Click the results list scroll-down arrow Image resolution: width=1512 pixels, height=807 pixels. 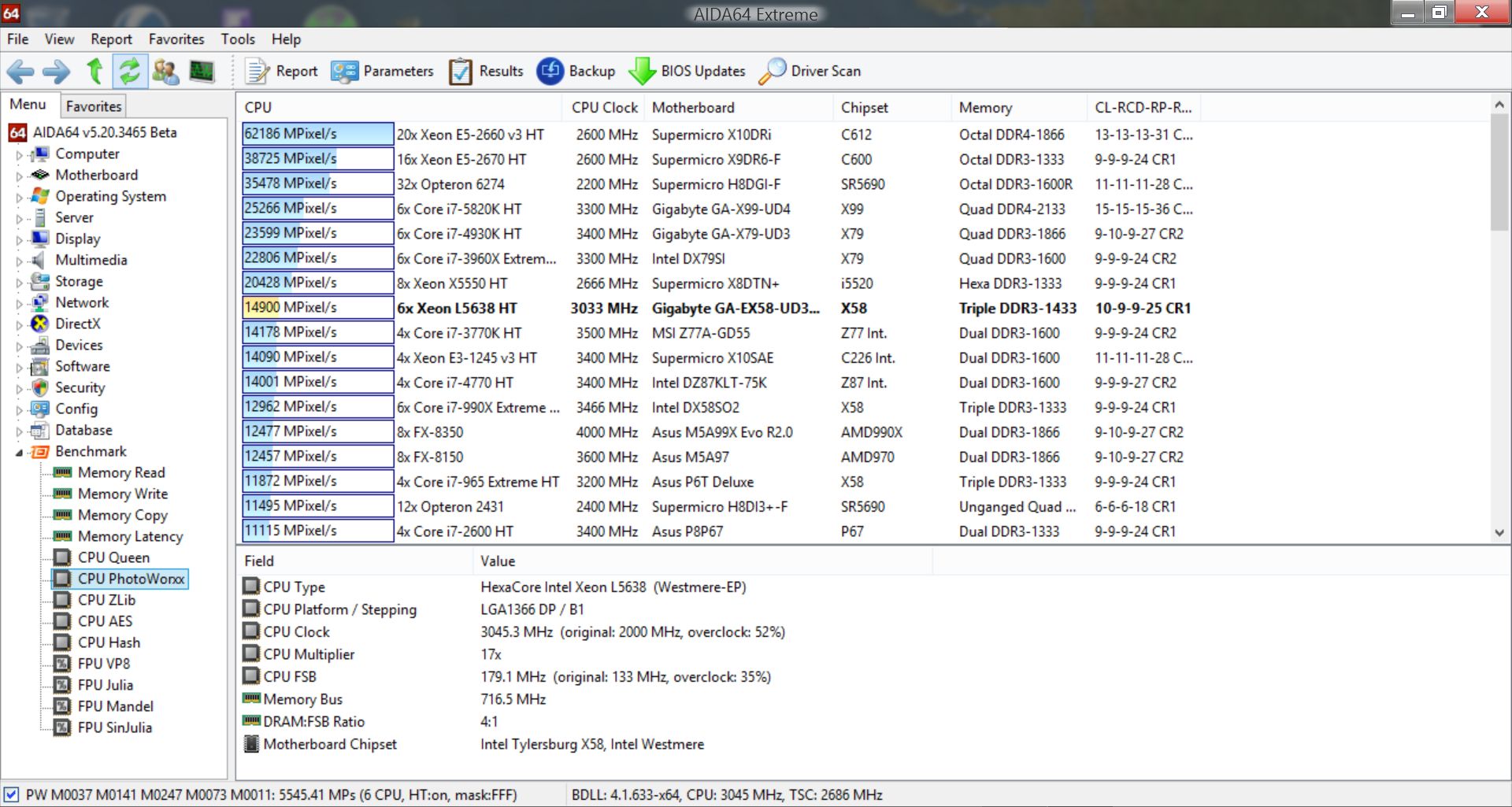[1499, 533]
